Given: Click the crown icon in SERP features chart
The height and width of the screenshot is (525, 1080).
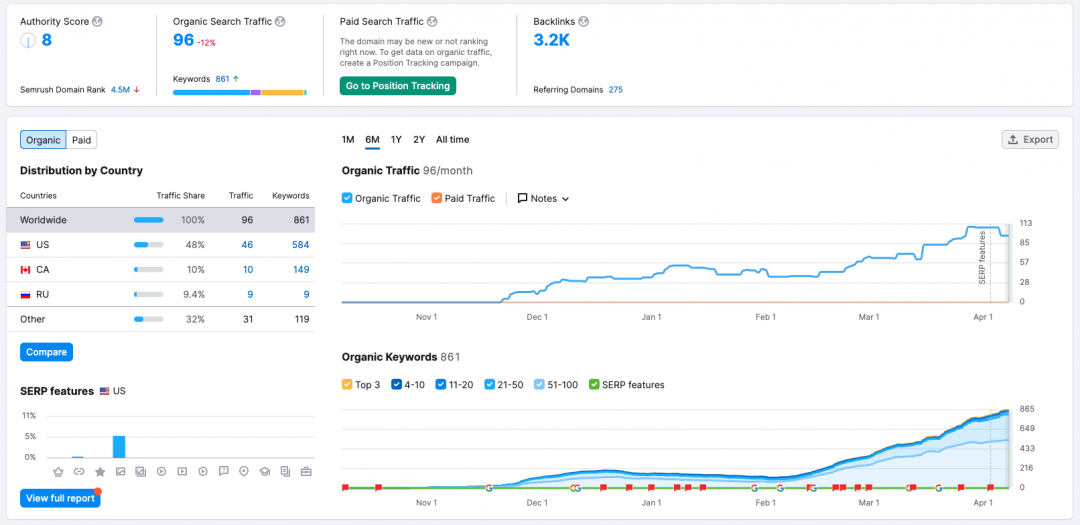Looking at the screenshot, I should 58,471.
